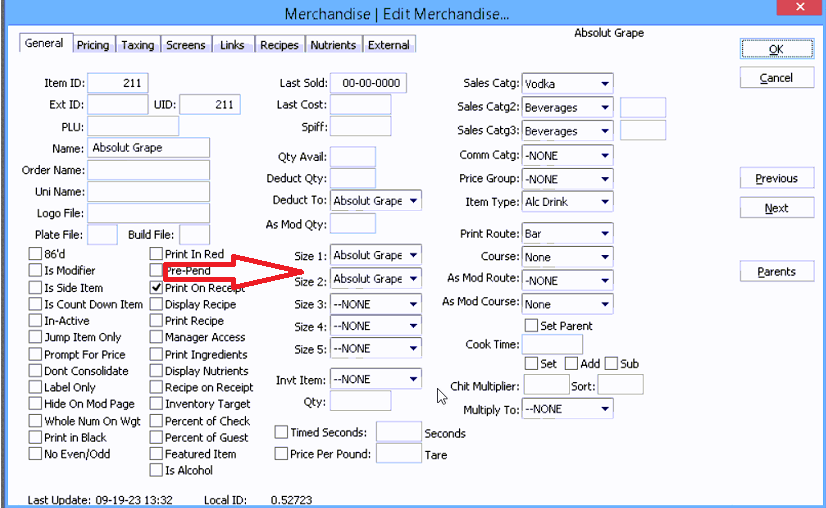Open the Size 2 dropdown
This screenshot has width=826, height=508.
(x=376, y=279)
